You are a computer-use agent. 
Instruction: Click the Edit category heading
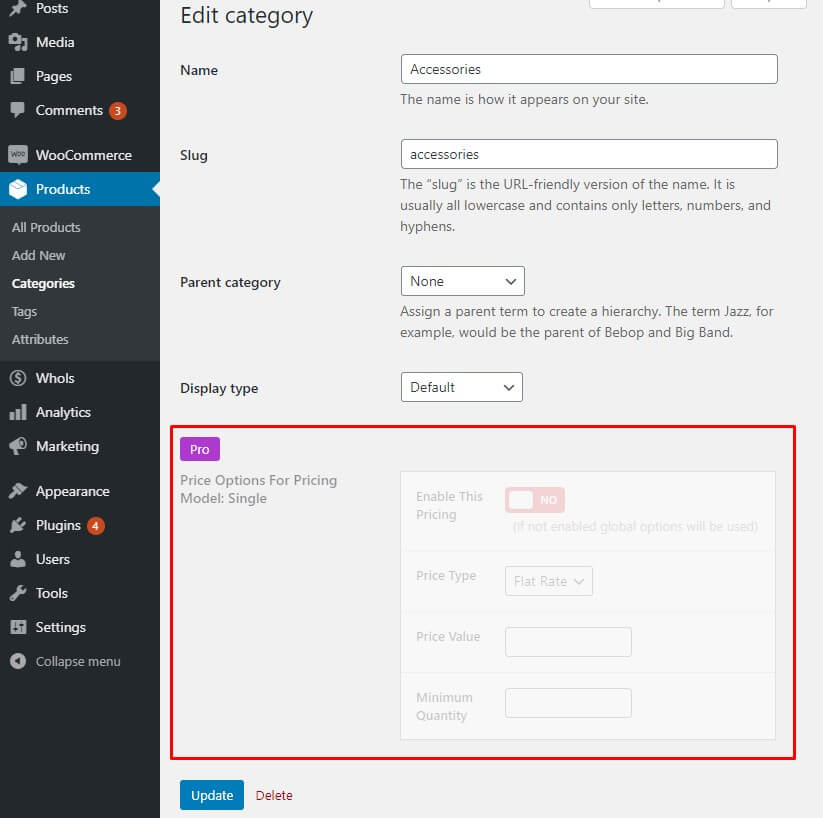click(x=247, y=16)
